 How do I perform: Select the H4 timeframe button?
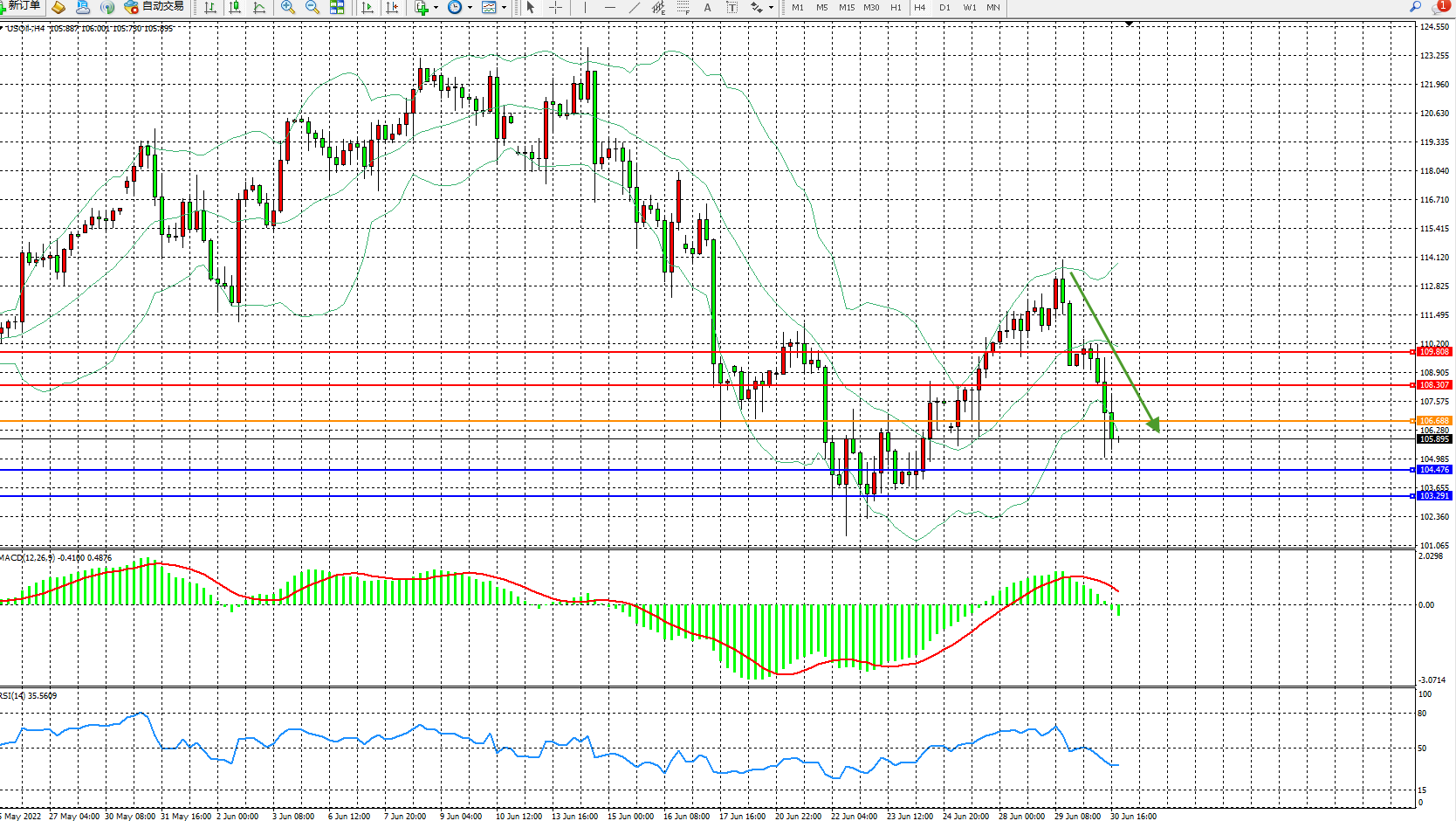coord(919,8)
